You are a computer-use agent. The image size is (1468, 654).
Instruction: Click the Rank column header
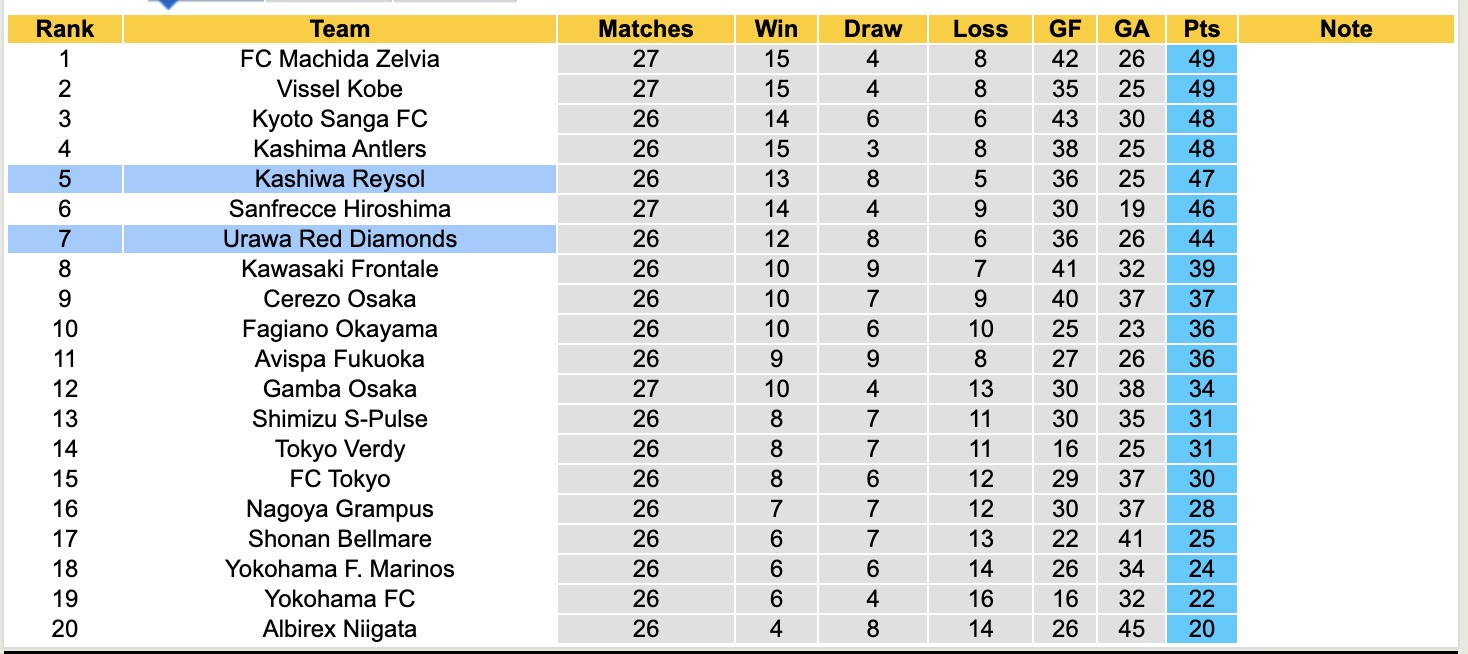(64, 29)
